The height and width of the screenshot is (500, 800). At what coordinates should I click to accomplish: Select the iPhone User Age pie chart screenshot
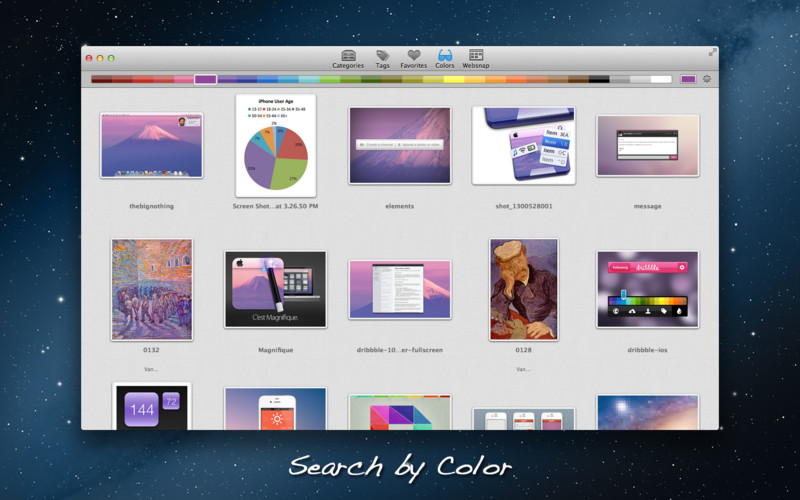275,146
